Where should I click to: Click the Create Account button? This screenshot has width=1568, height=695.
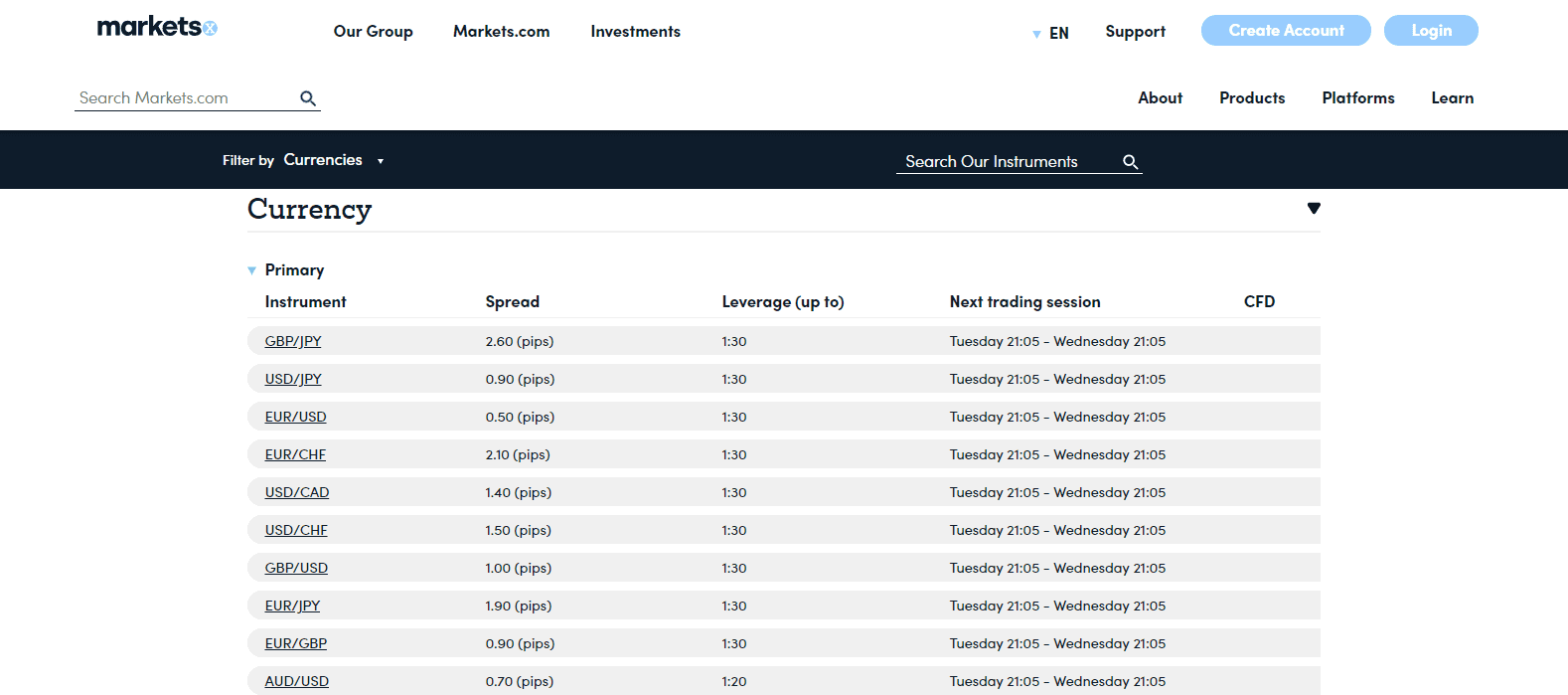coord(1286,31)
